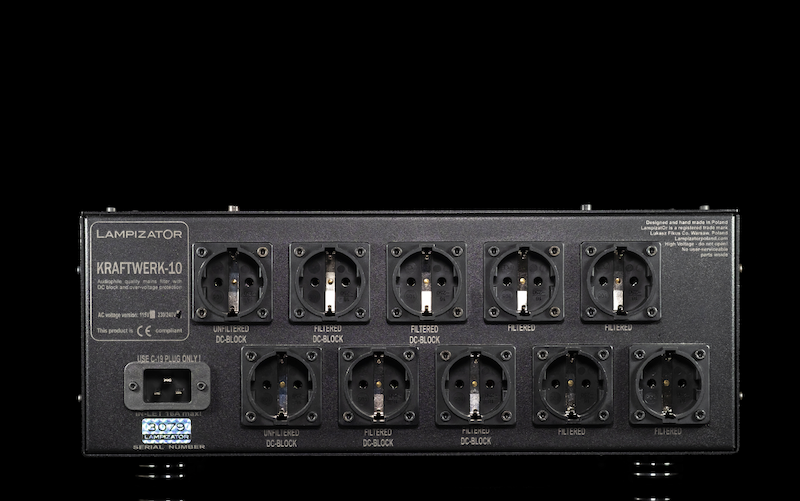
Task: Click the 'This product is' text
Action: click(115, 331)
